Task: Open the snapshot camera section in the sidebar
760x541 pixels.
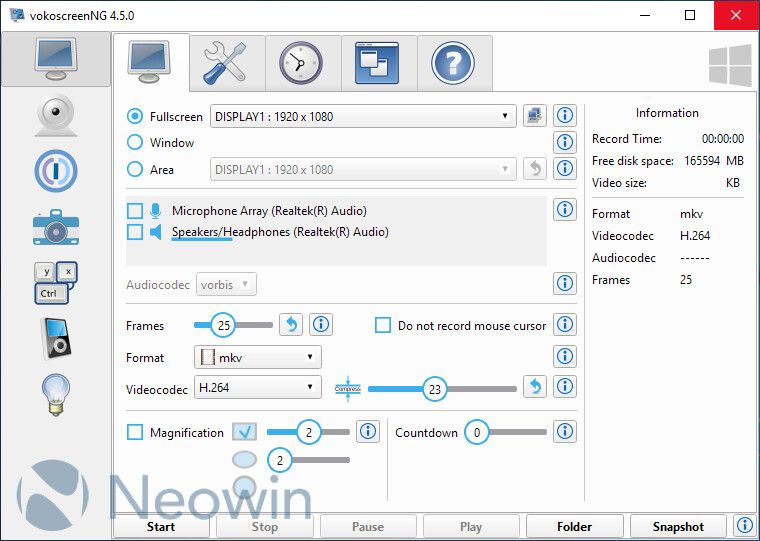Action: [56, 227]
